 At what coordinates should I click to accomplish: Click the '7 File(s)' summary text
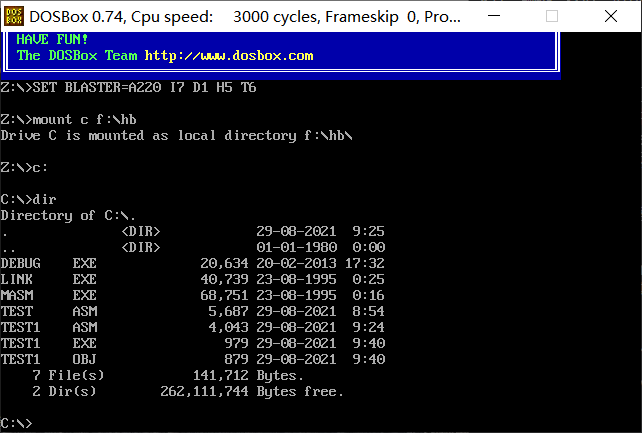[68, 375]
